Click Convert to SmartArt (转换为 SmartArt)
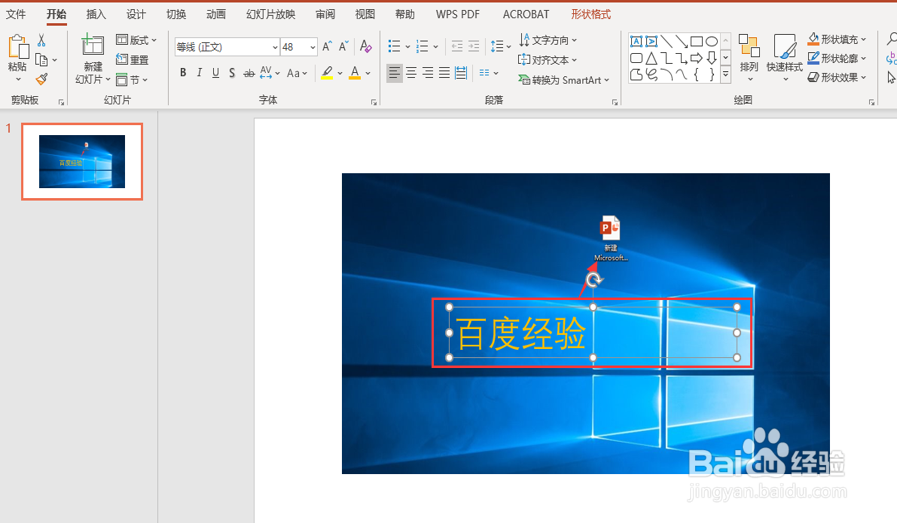 (x=564, y=80)
